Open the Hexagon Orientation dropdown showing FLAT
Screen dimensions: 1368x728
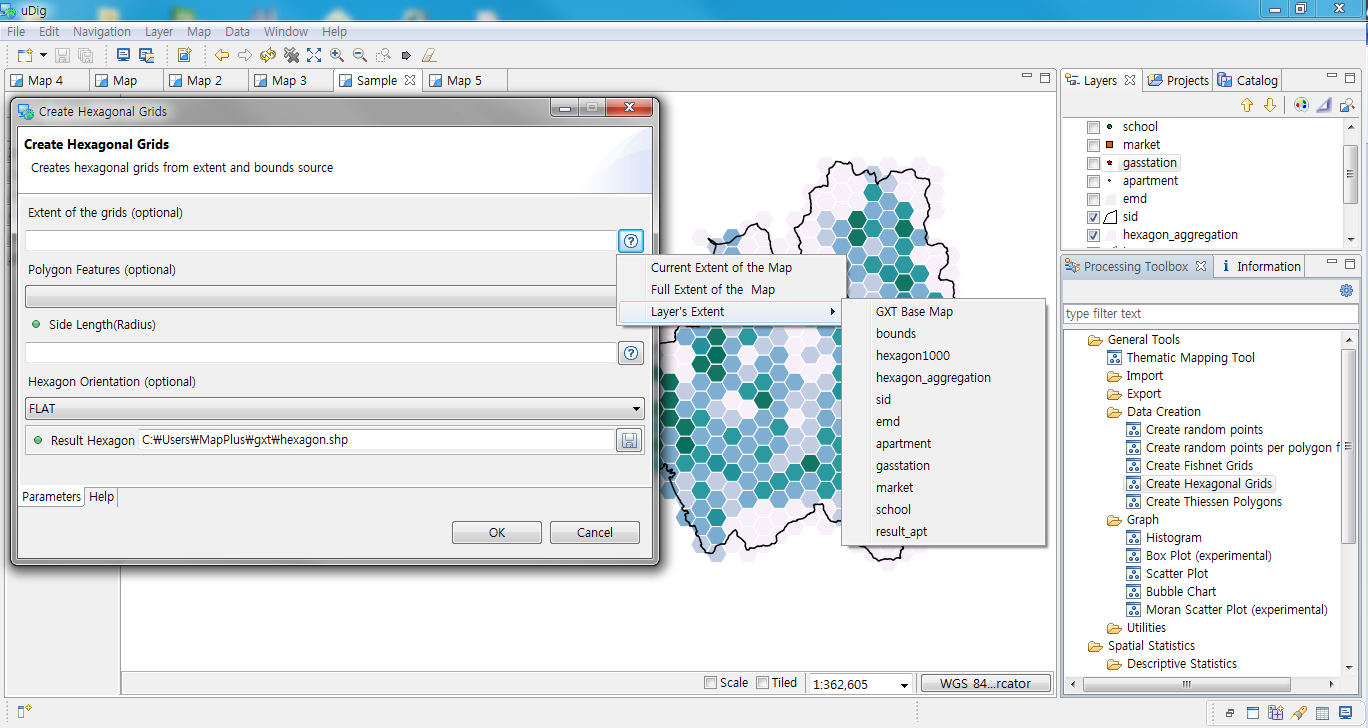pyautogui.click(x=637, y=408)
